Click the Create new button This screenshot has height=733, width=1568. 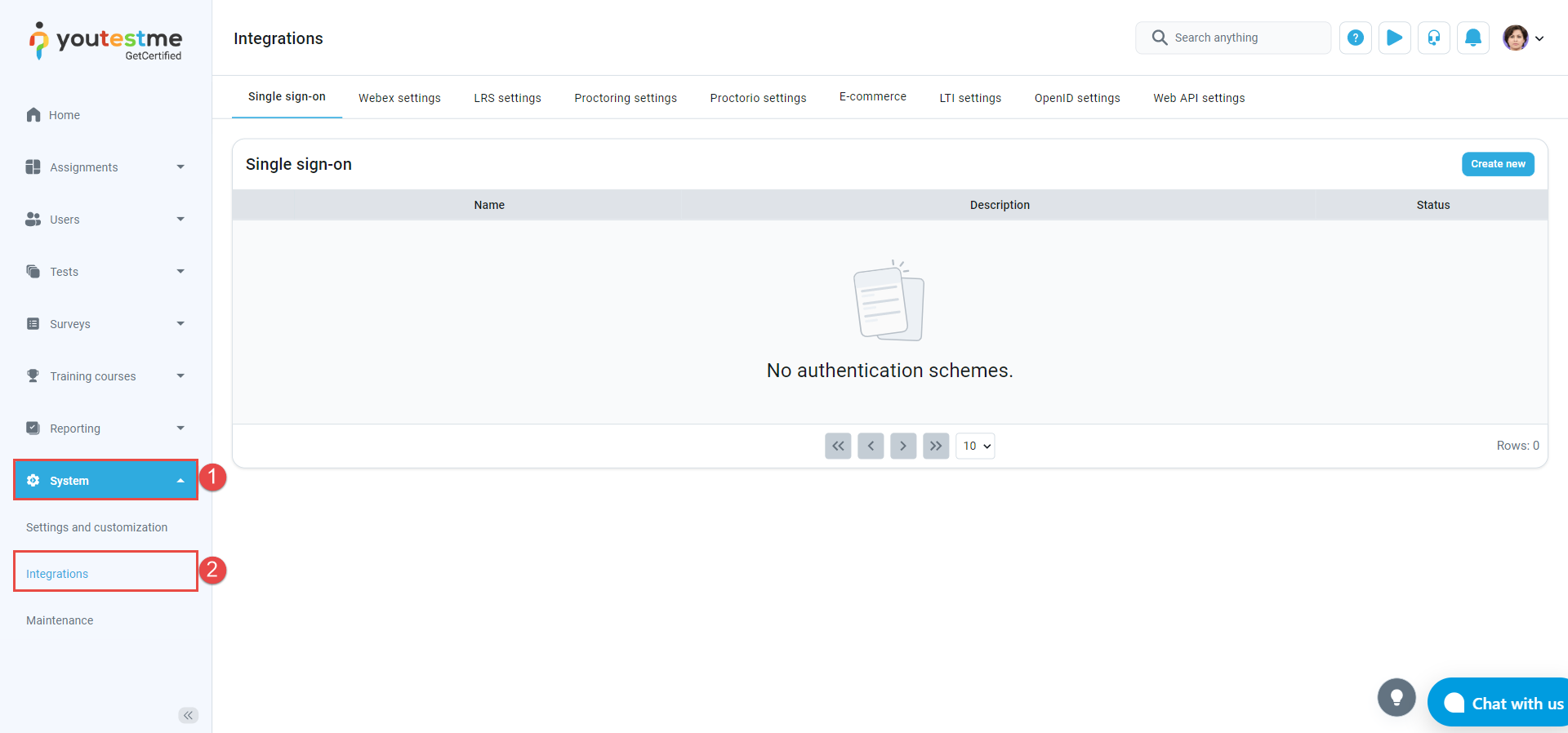tap(1498, 164)
